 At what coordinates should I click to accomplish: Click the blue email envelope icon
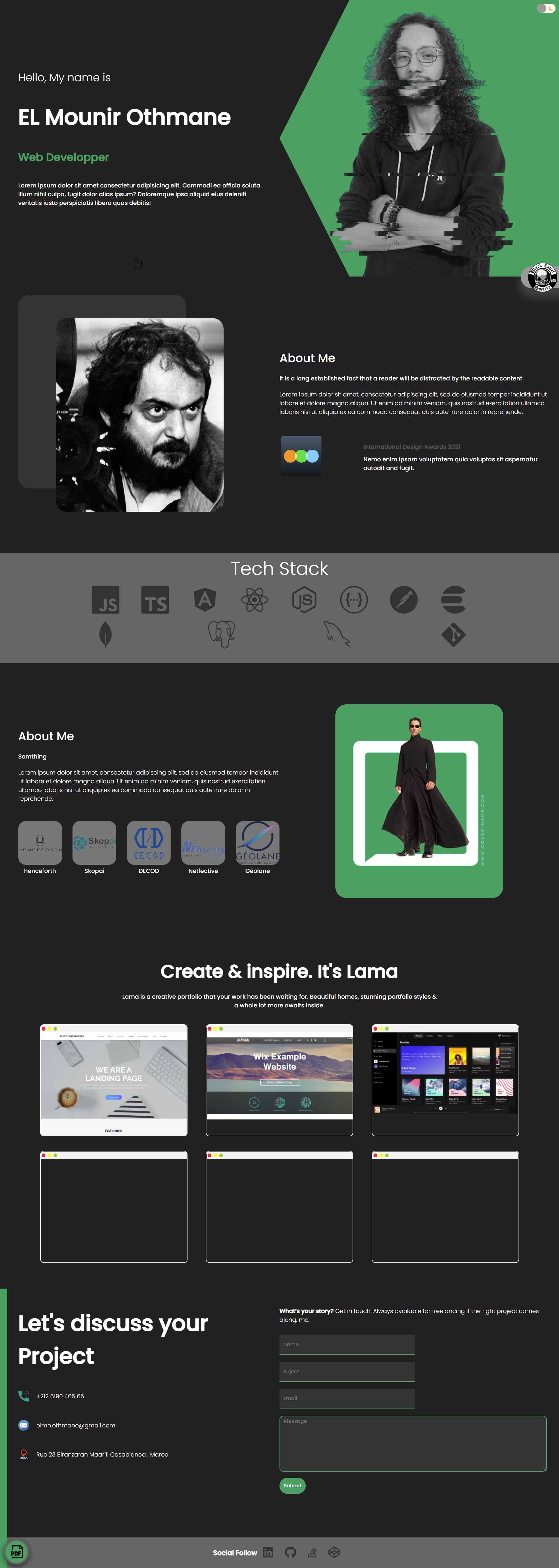(x=24, y=1425)
